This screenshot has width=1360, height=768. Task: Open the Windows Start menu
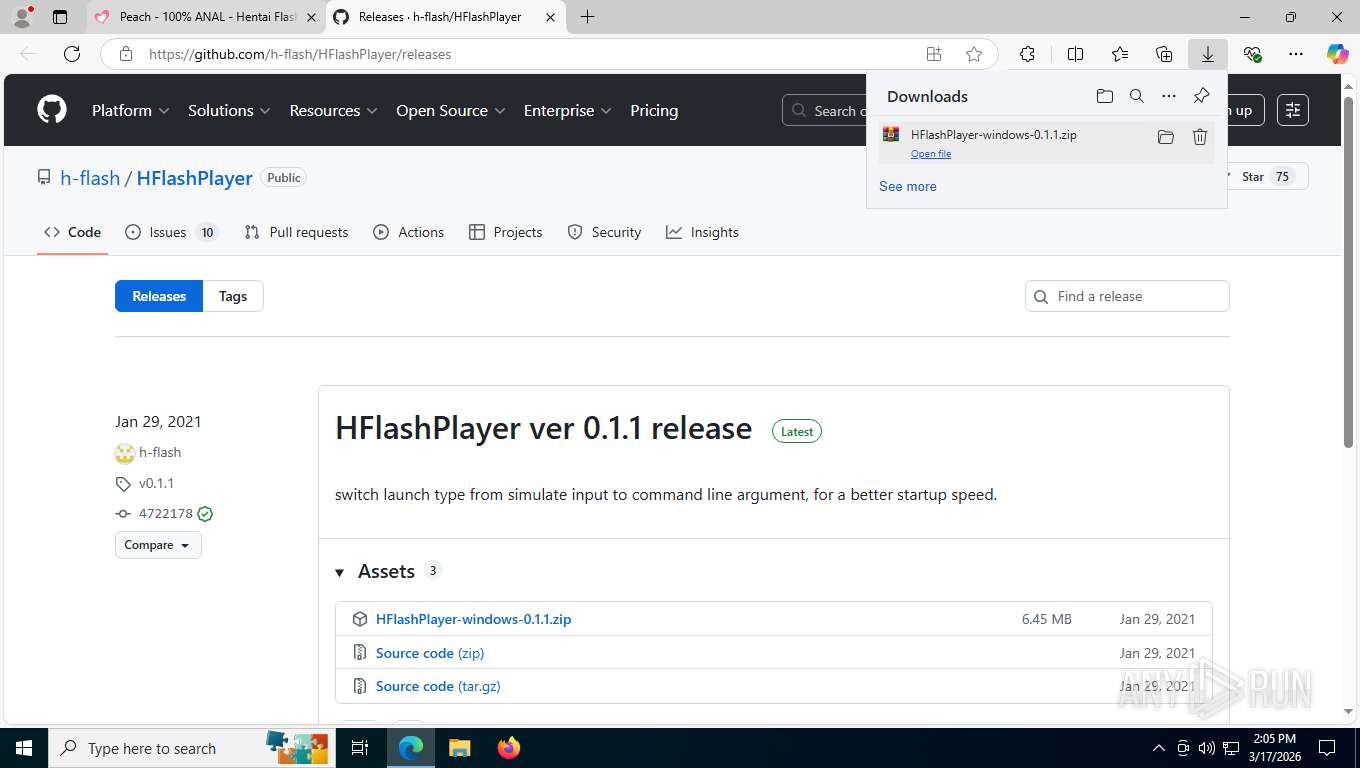coord(23,748)
